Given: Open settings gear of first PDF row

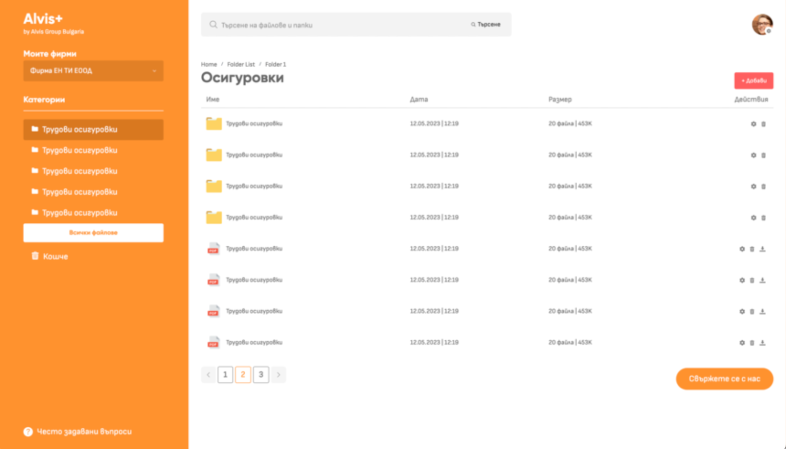Looking at the screenshot, I should click(742, 249).
